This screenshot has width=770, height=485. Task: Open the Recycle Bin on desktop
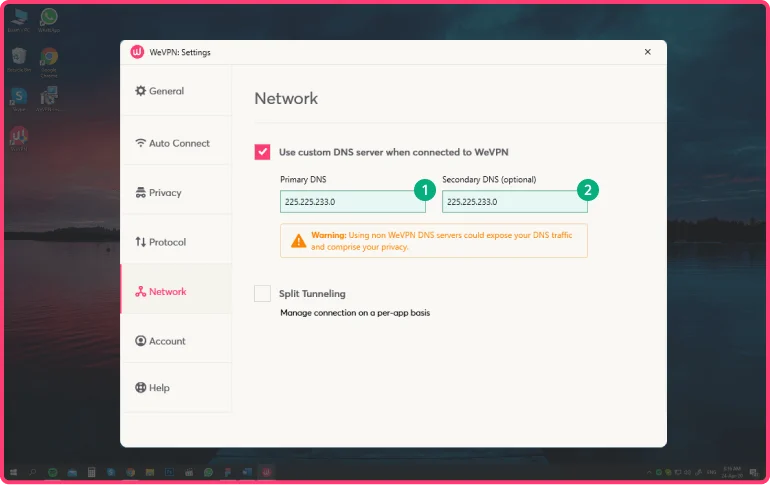pyautogui.click(x=18, y=58)
